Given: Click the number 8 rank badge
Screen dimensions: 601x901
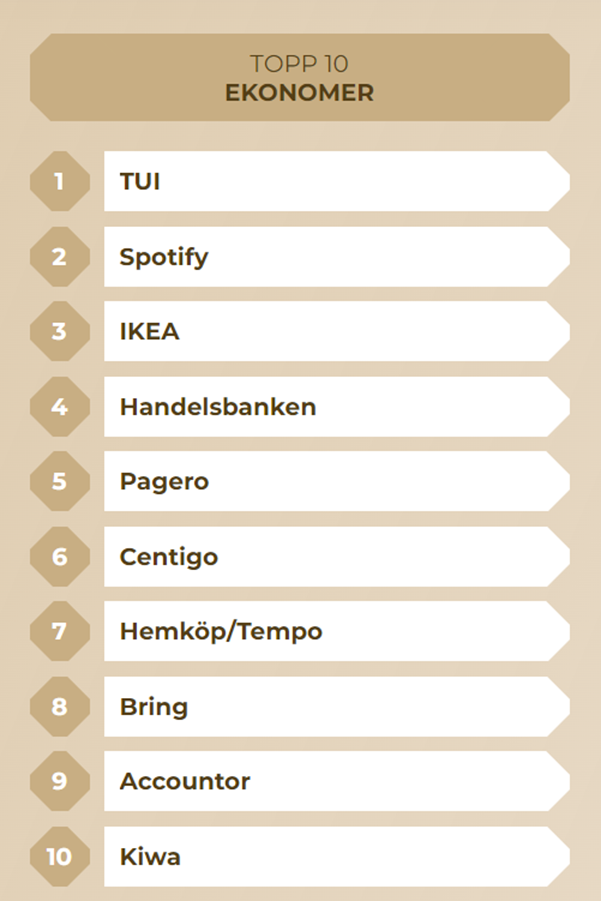Looking at the screenshot, I should tap(60, 707).
